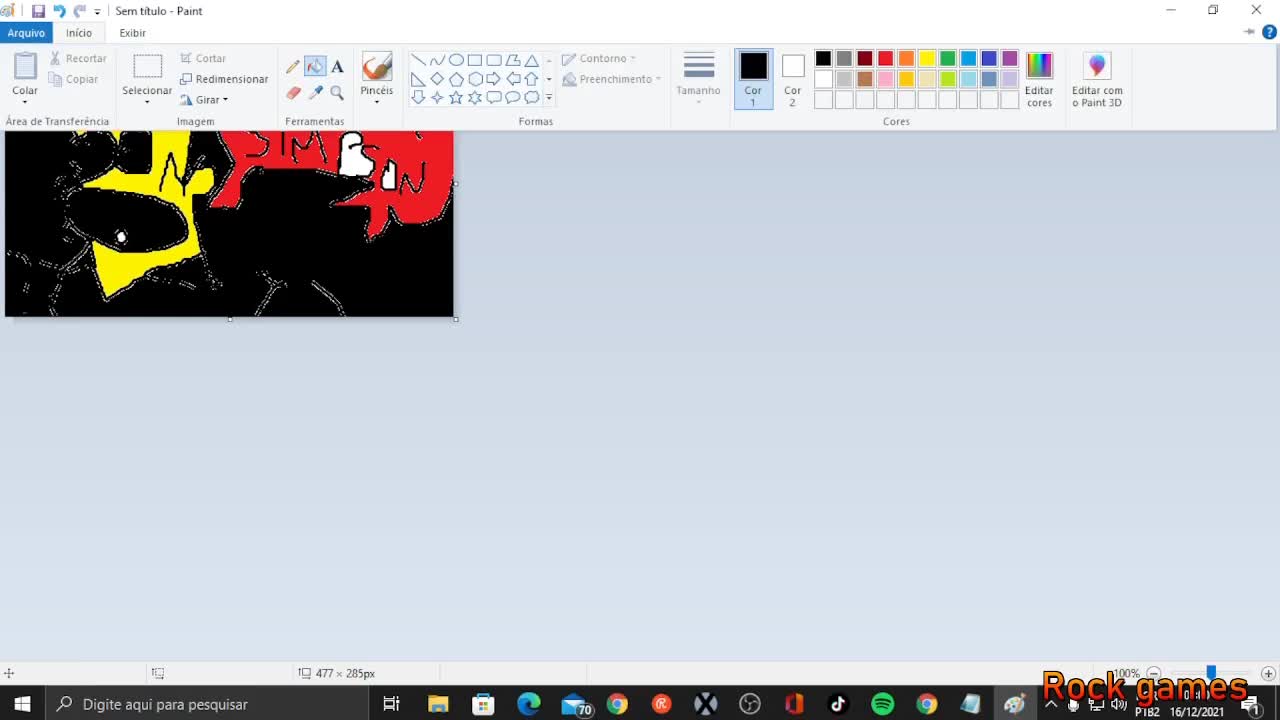Viewport: 1280px width, 720px height.
Task: Choose the Rectangle shape
Action: point(475,60)
